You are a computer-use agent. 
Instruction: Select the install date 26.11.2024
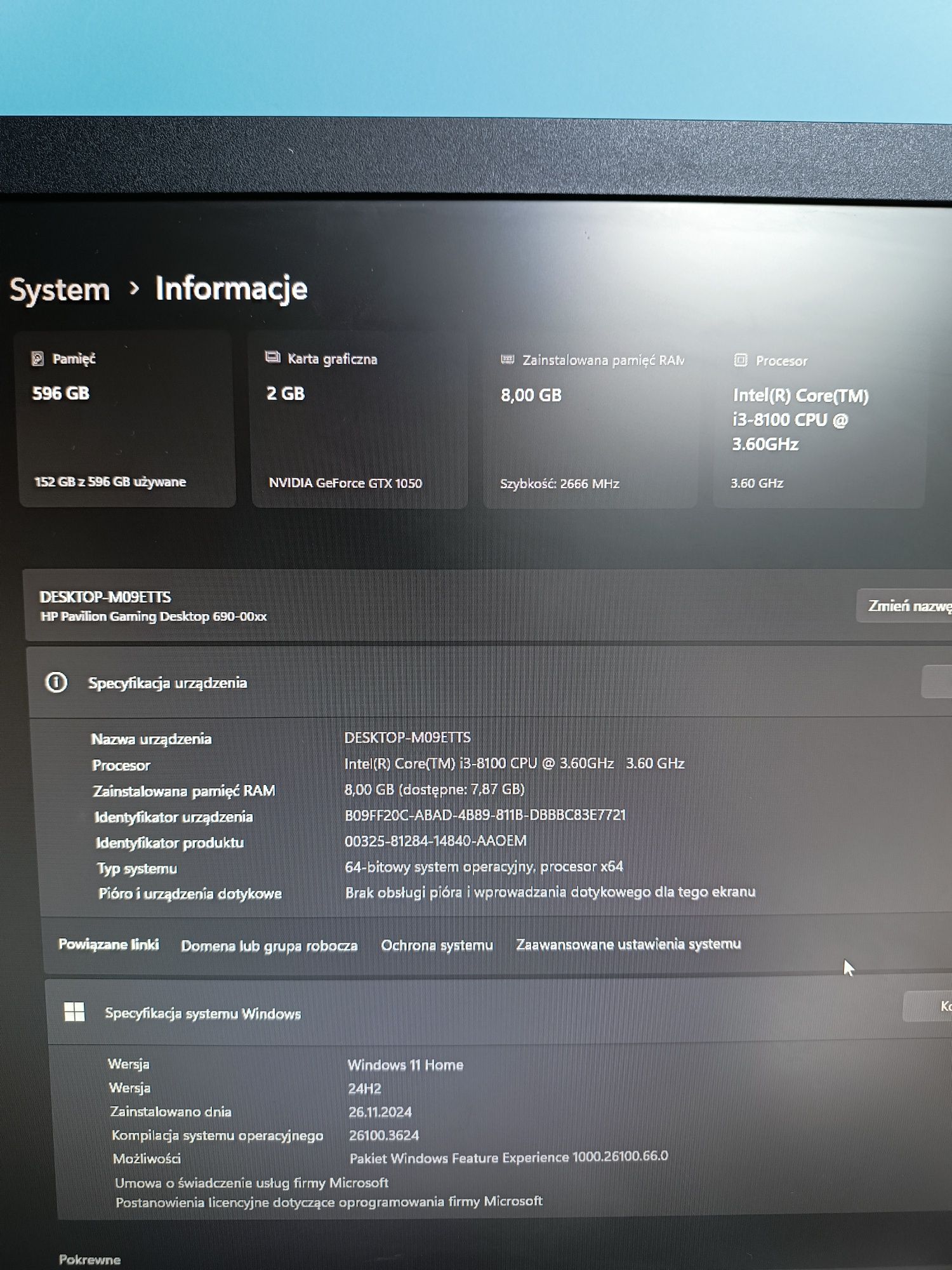click(380, 1112)
